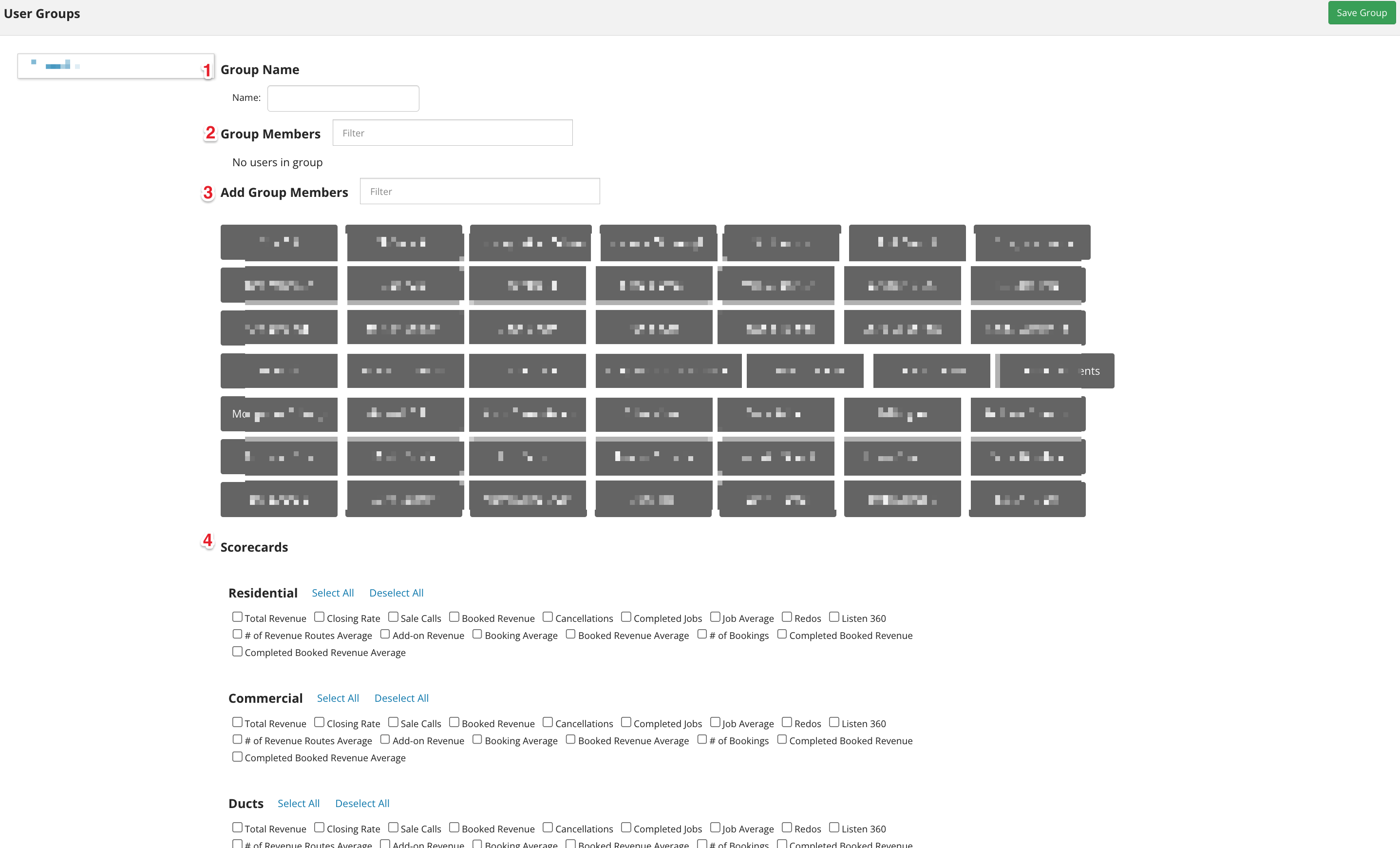Enable Commercial Completed Booked Revenue Average
The image size is (1400, 848).
click(238, 756)
